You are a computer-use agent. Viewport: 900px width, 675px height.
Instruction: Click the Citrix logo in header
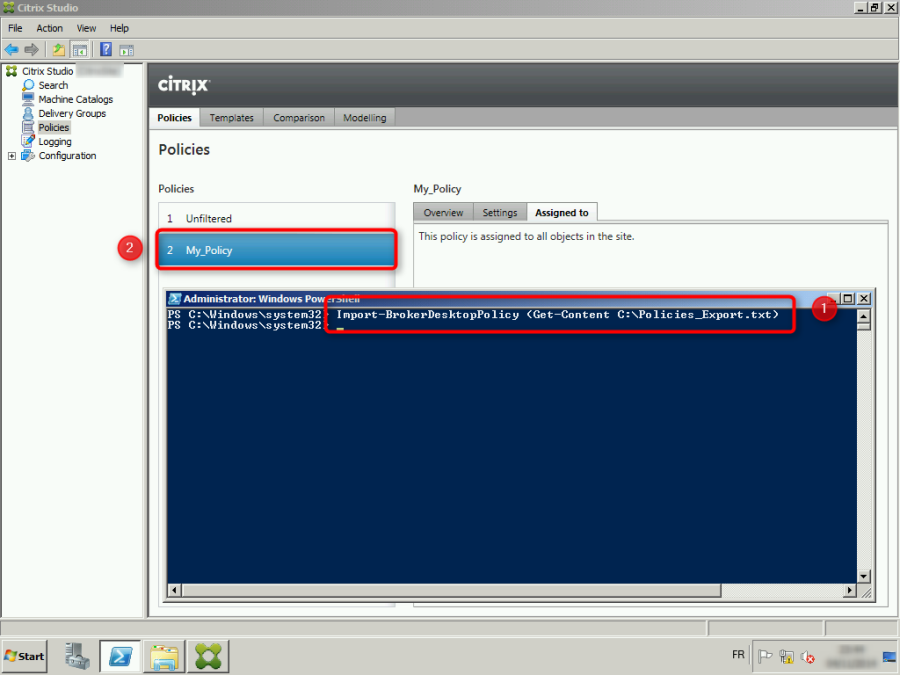[x=184, y=85]
